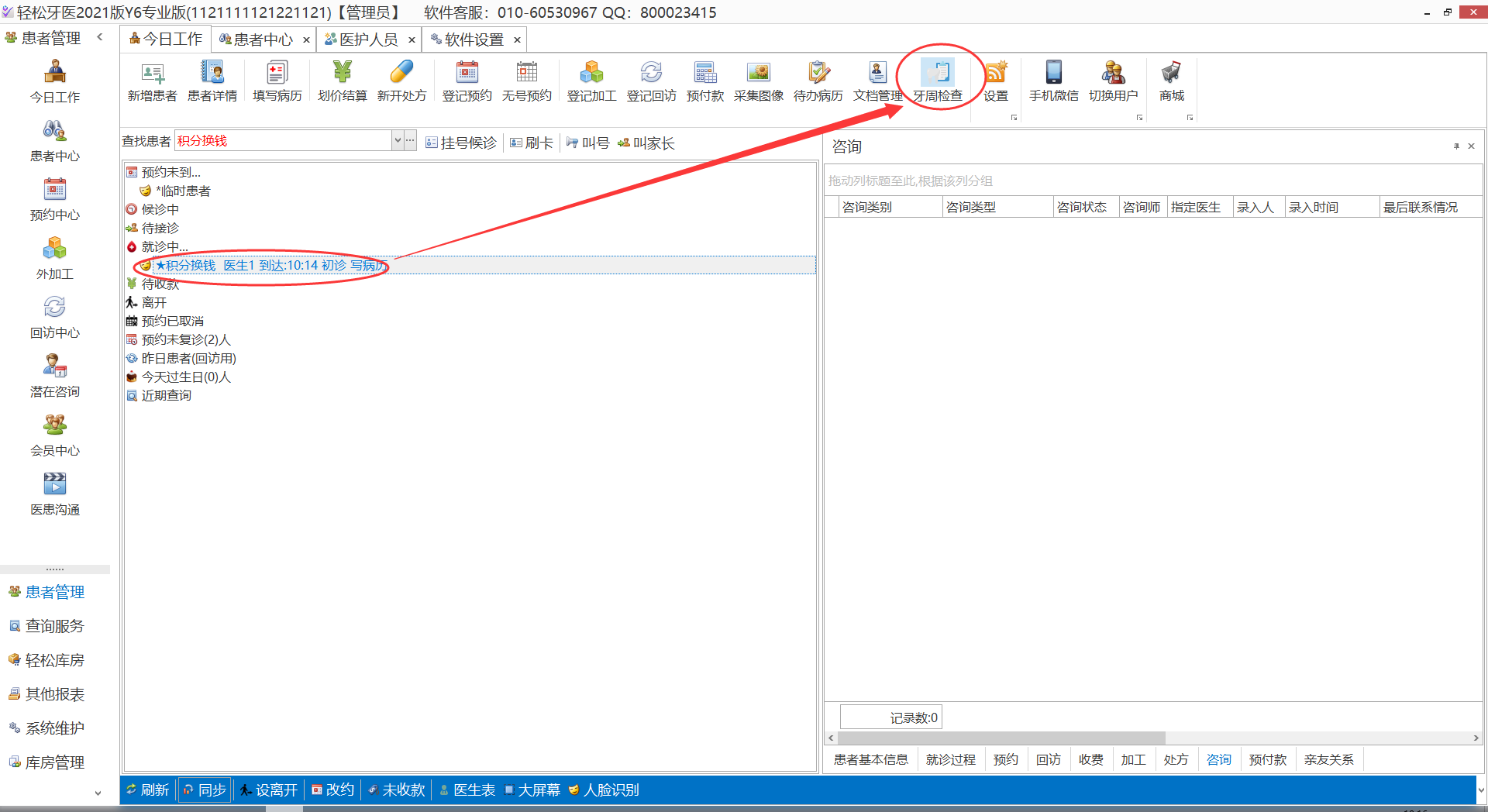The image size is (1488, 812).
Task: Click 同步 in the bottom bar
Action: click(x=205, y=790)
